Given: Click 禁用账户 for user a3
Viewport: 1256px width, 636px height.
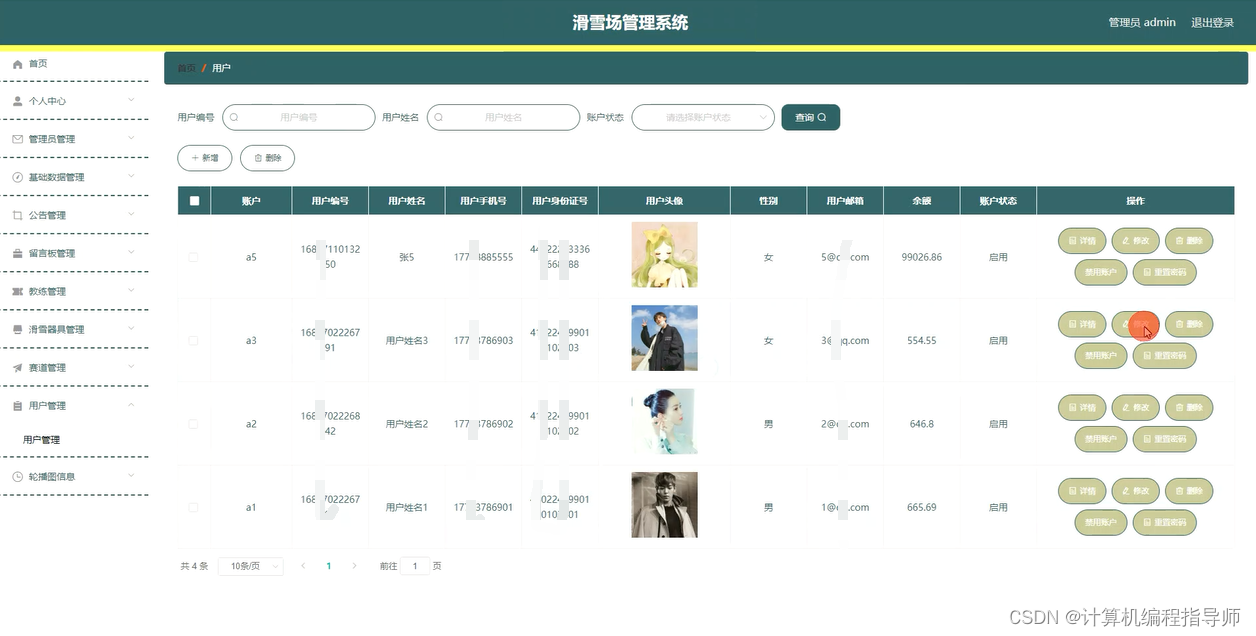Looking at the screenshot, I should (x=1100, y=355).
